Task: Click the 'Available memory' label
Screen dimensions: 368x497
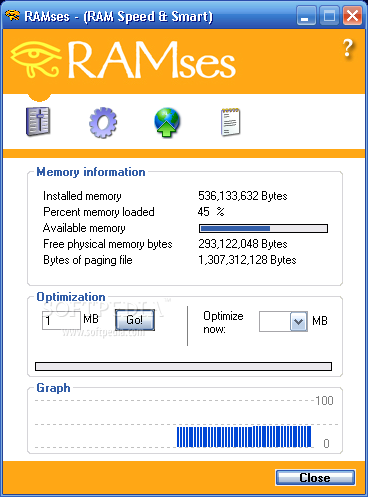Action: tap(84, 228)
